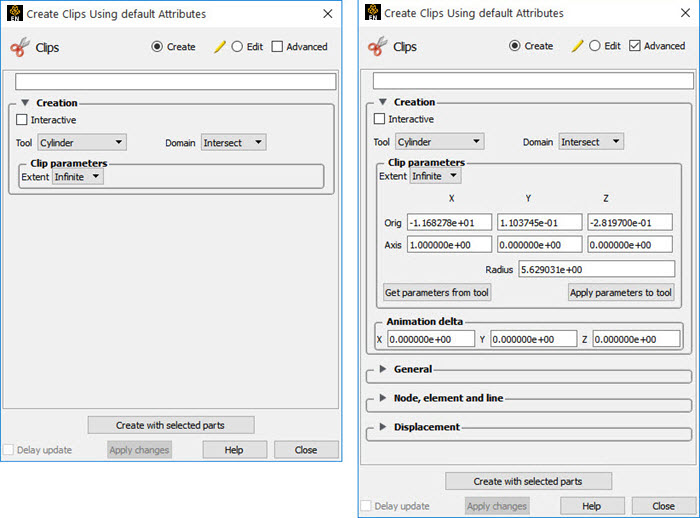The width and height of the screenshot is (700, 518).
Task: Click the Orig Y value field
Action: click(x=540, y=222)
